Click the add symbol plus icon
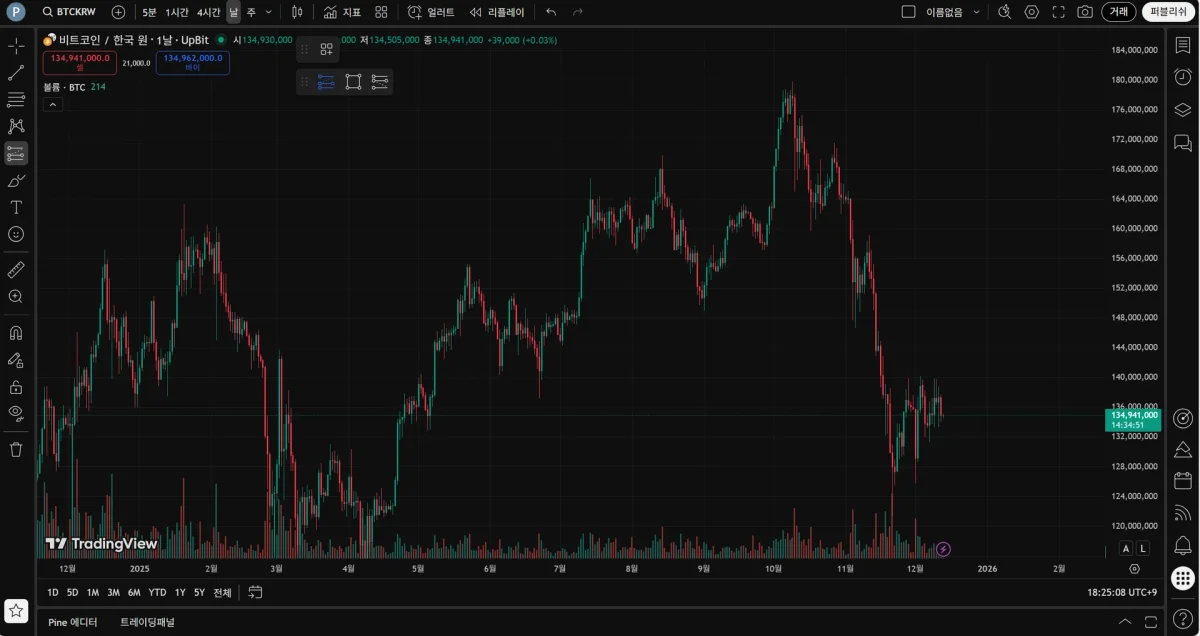This screenshot has height=636, width=1200. pyautogui.click(x=118, y=12)
